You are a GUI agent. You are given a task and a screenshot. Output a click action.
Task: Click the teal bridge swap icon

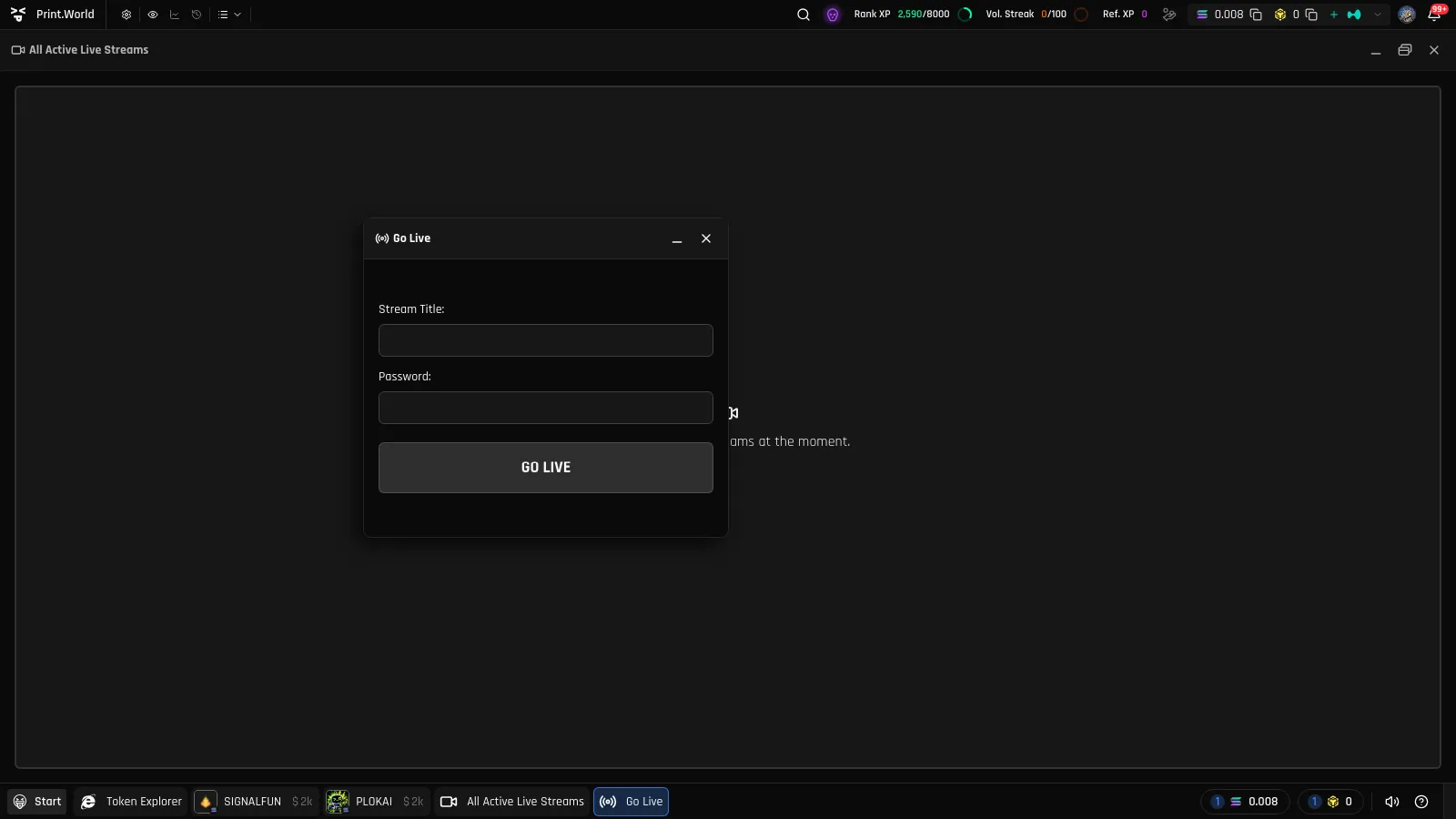[1354, 15]
